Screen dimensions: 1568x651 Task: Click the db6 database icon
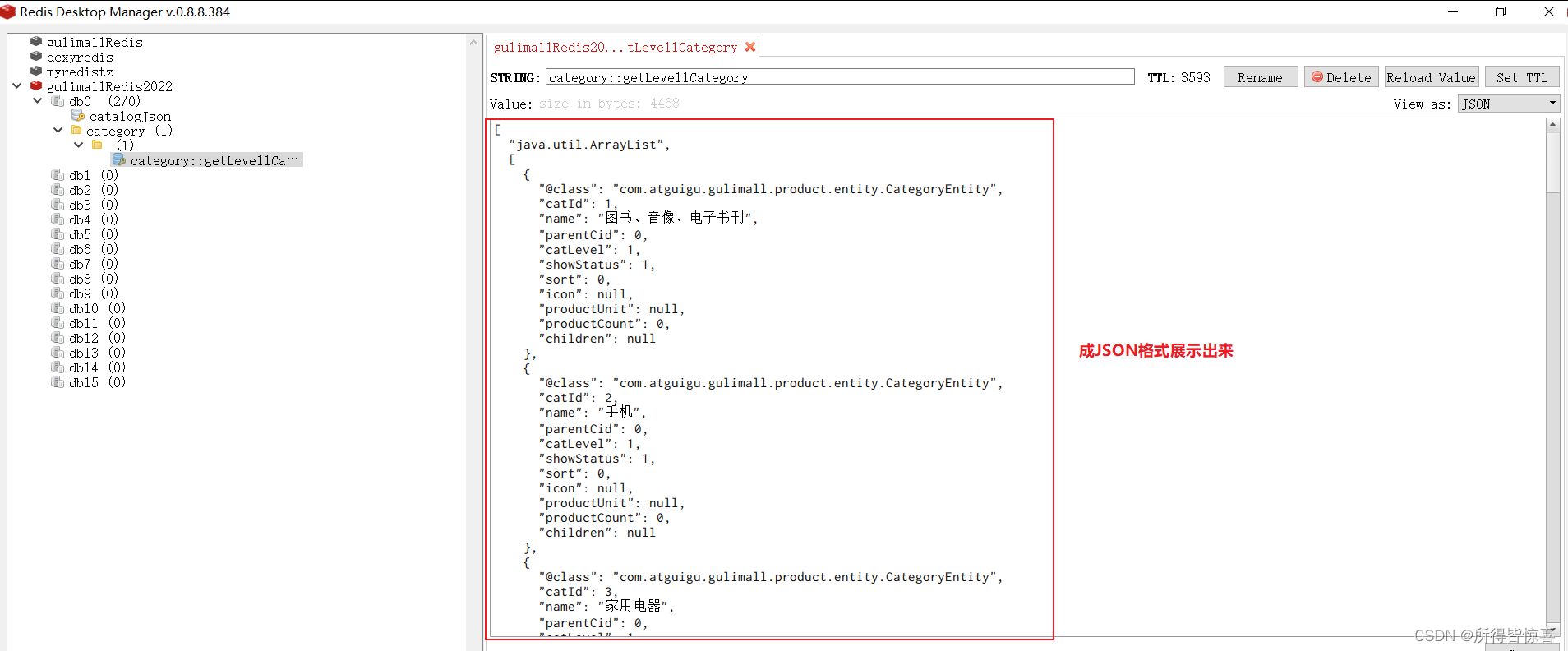pos(58,249)
